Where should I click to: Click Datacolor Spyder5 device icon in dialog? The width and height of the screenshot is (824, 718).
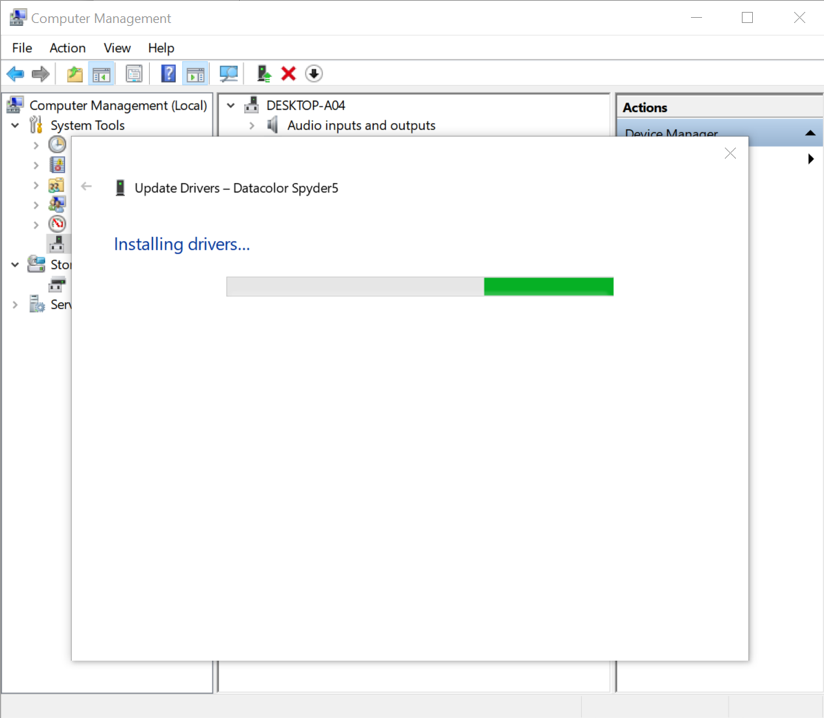120,188
